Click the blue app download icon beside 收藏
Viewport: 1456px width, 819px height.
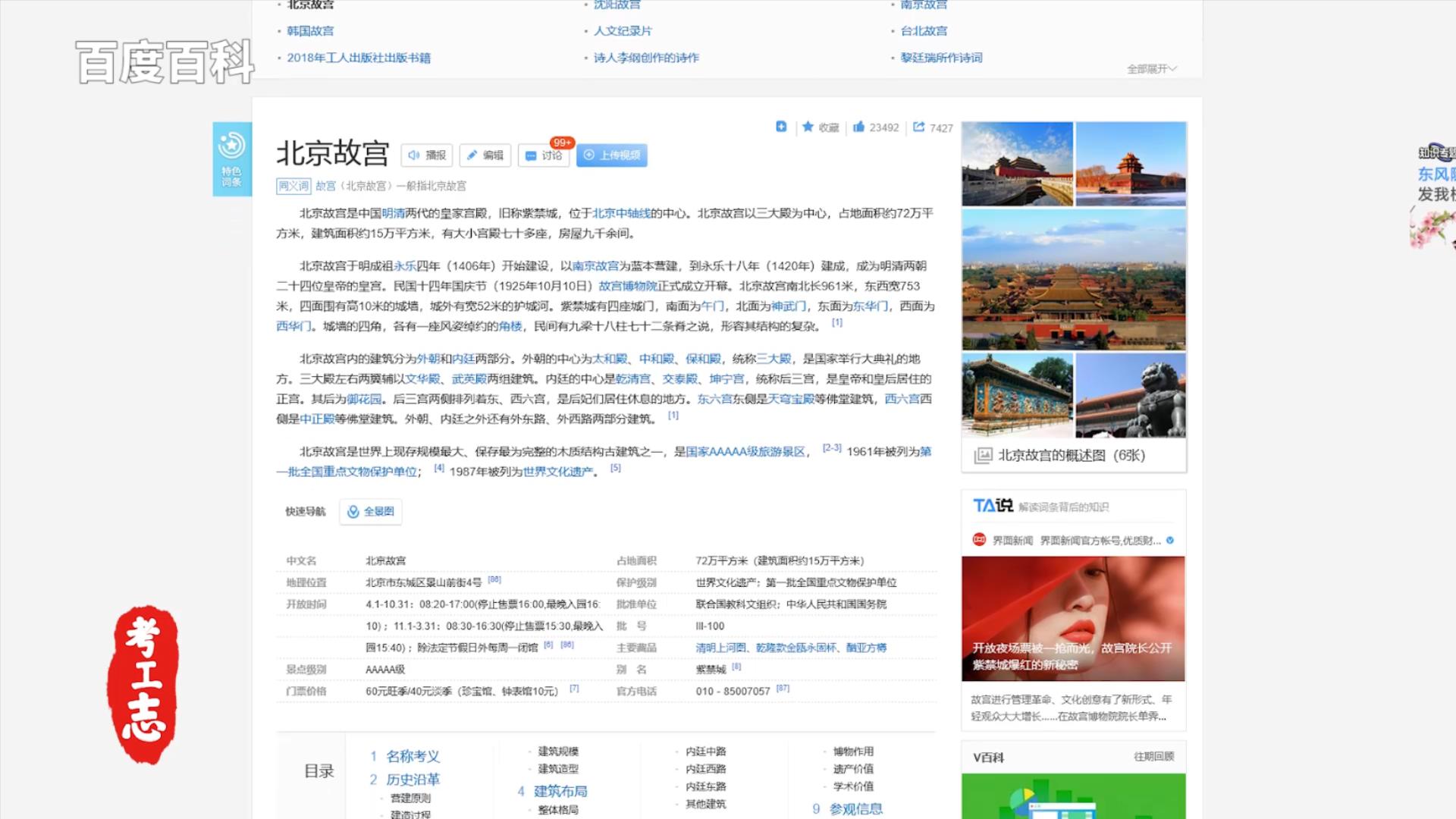[782, 126]
